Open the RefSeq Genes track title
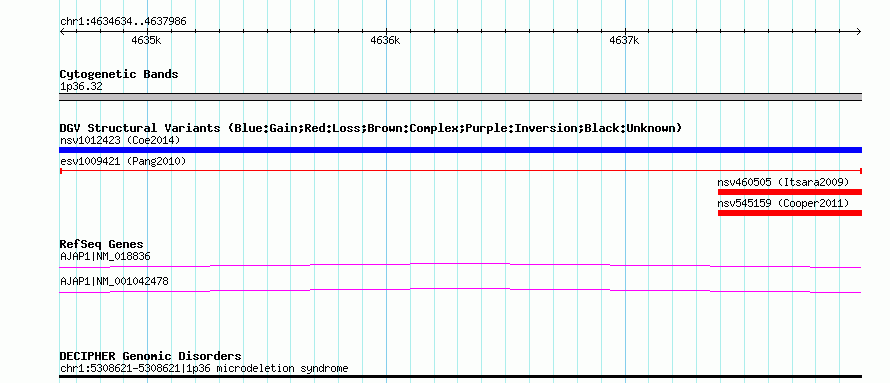The image size is (890, 383). (x=101, y=245)
